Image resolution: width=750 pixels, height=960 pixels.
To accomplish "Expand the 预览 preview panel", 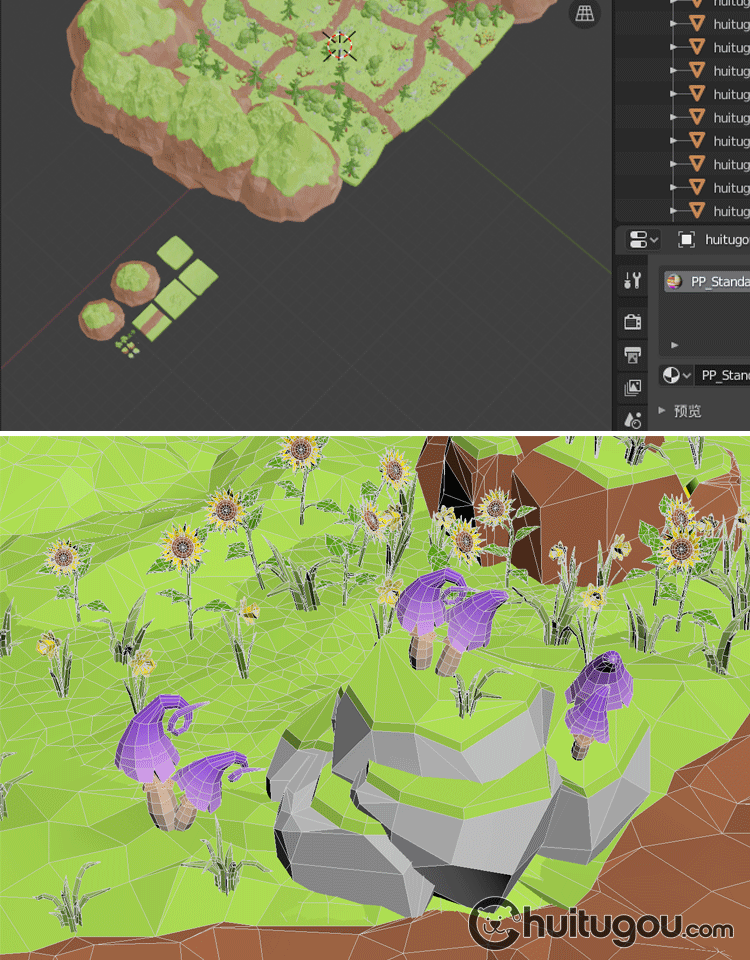I will tap(662, 410).
